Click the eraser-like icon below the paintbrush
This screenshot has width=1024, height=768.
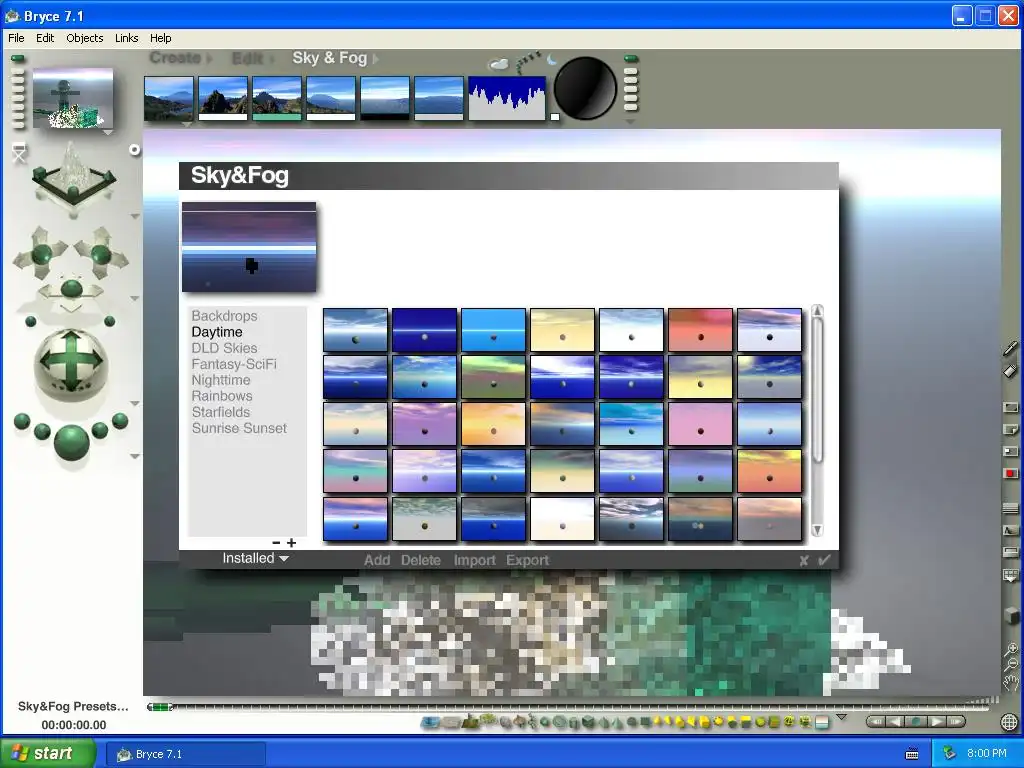click(x=1010, y=371)
